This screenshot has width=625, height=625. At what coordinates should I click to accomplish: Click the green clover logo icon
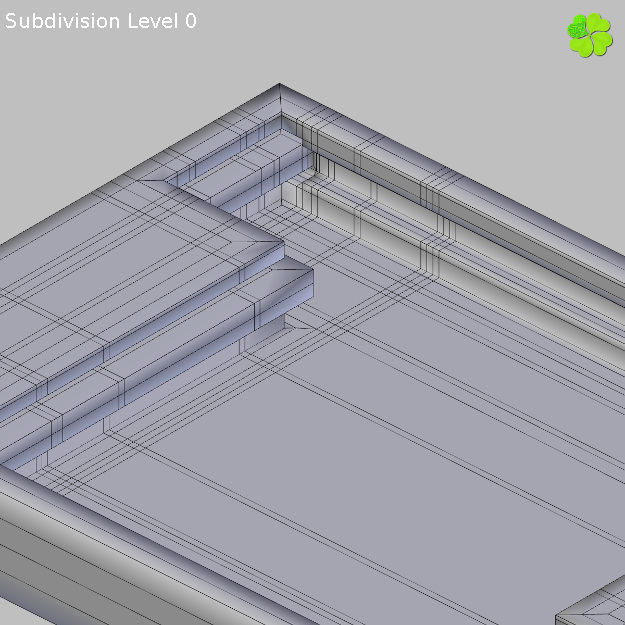[590, 35]
